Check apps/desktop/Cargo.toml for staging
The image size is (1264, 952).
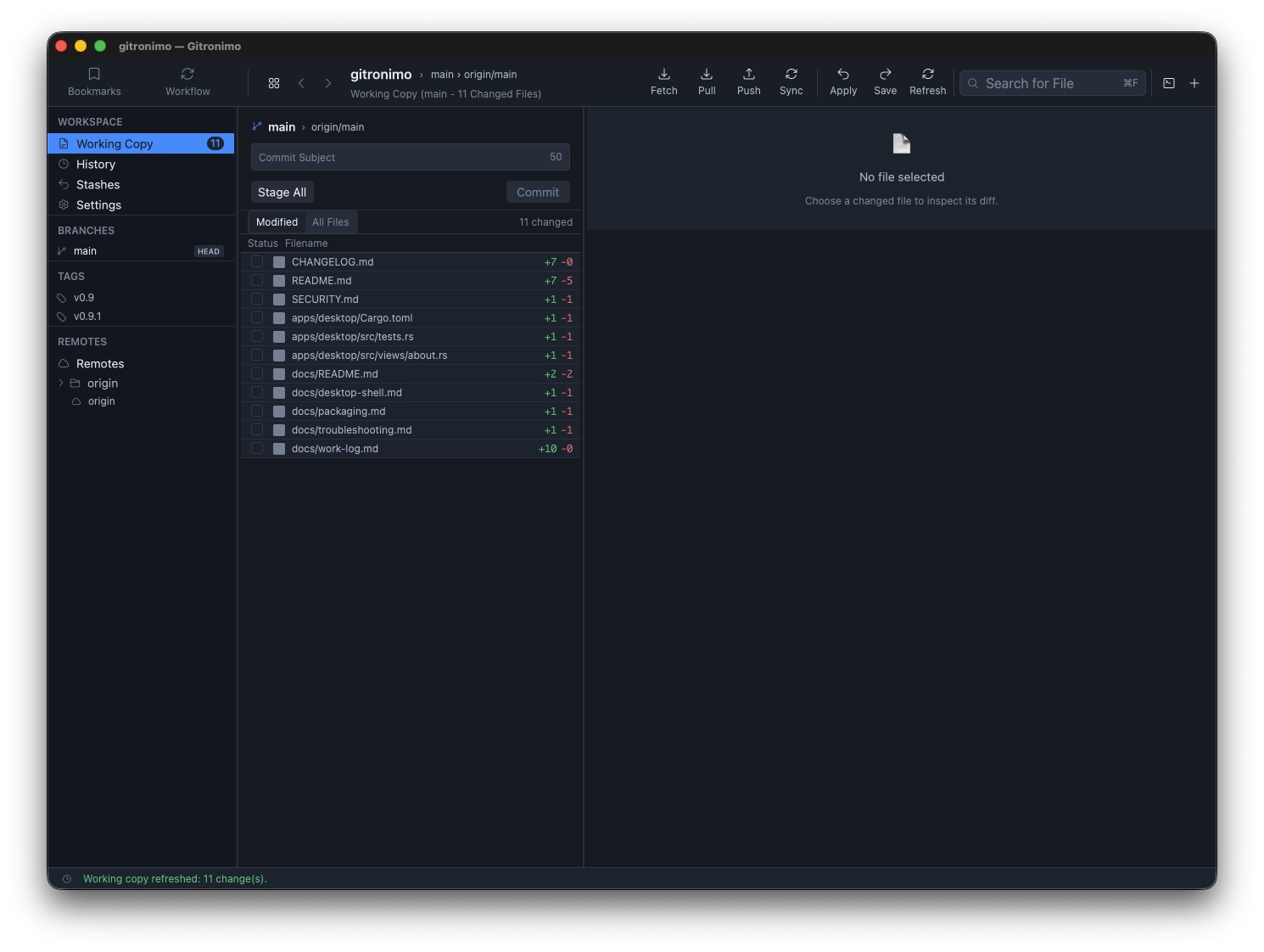pos(257,318)
